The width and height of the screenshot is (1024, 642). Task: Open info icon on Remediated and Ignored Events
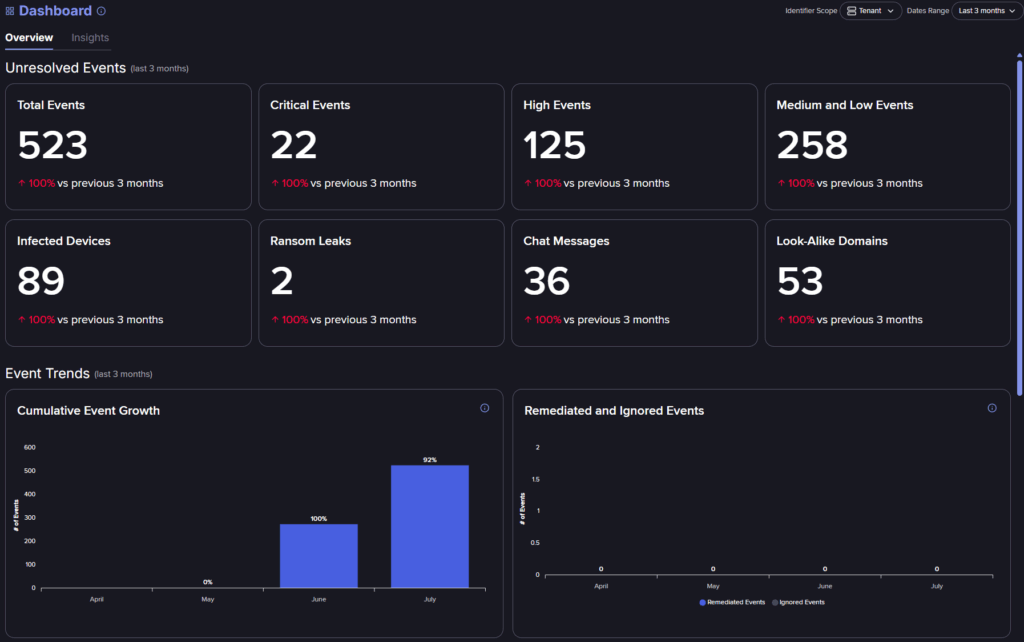coord(992,408)
